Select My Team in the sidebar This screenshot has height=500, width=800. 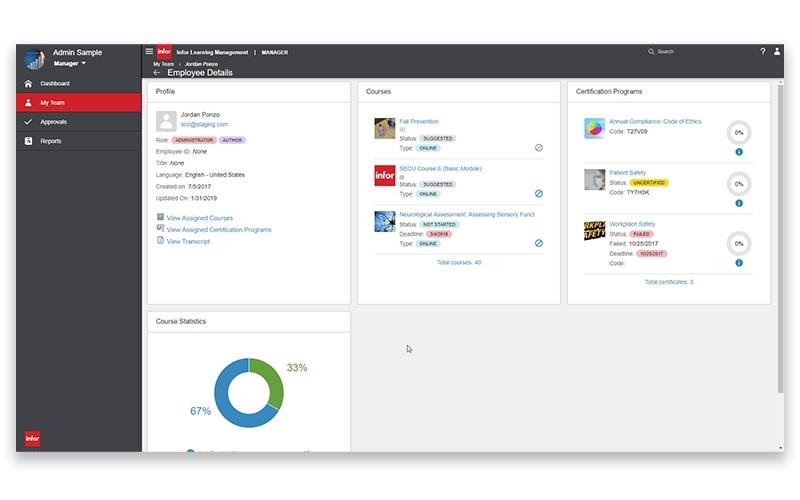pos(79,103)
